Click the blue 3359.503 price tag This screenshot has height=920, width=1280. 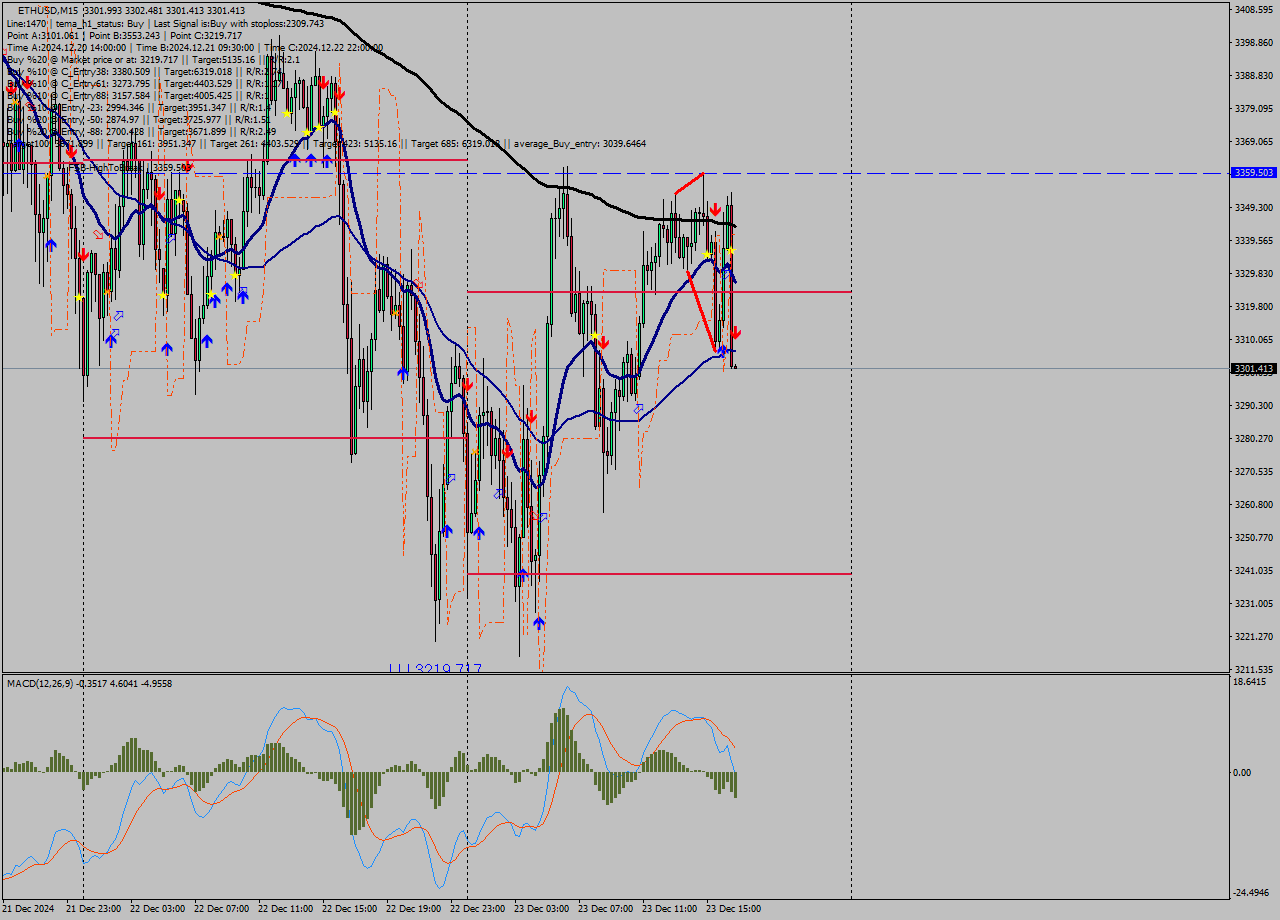tap(1254, 173)
